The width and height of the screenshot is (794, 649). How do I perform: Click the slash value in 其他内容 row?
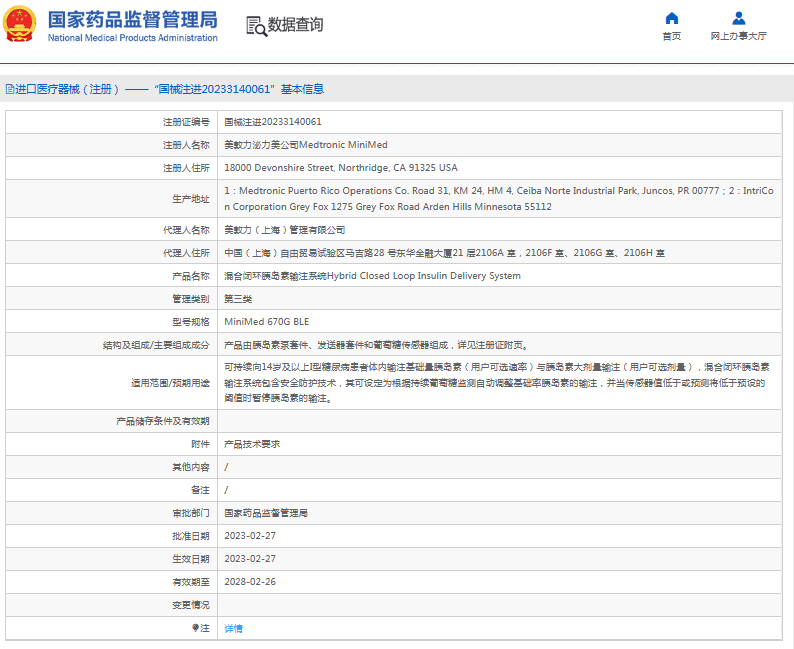click(226, 467)
